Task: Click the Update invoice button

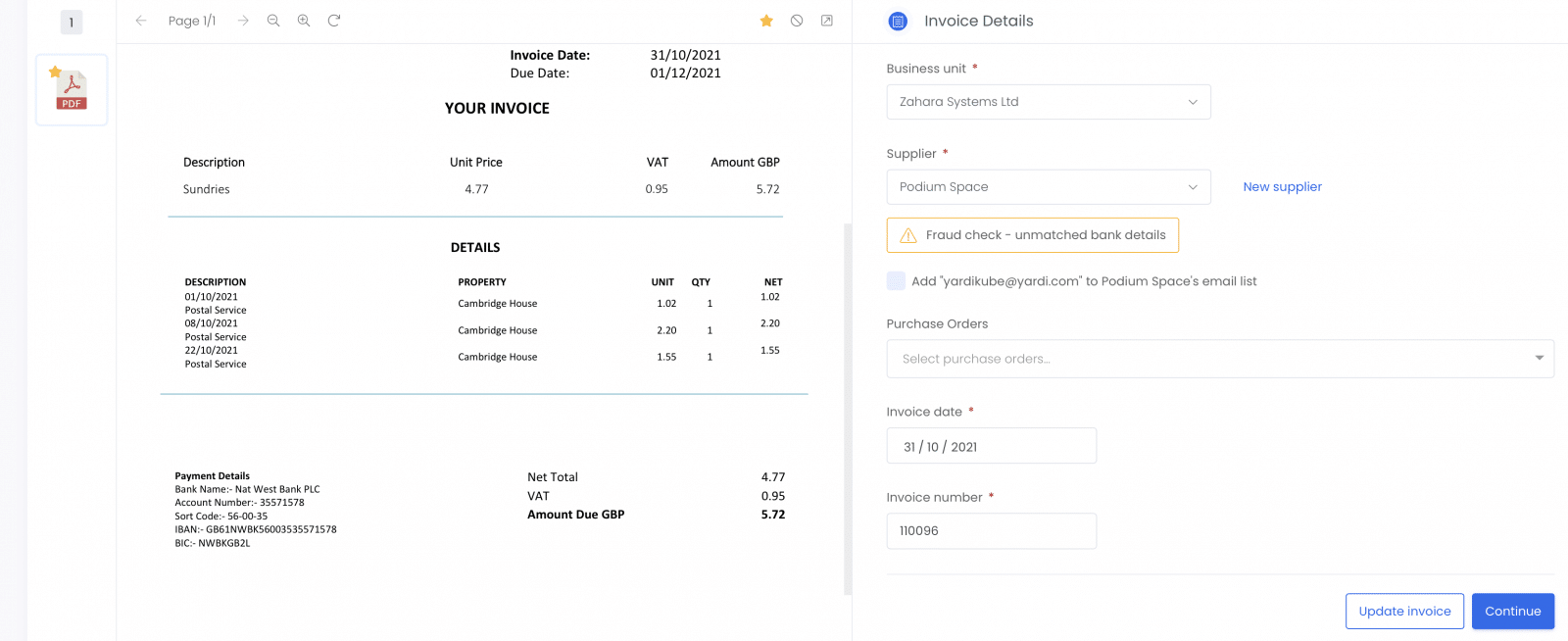Action: [x=1404, y=612]
